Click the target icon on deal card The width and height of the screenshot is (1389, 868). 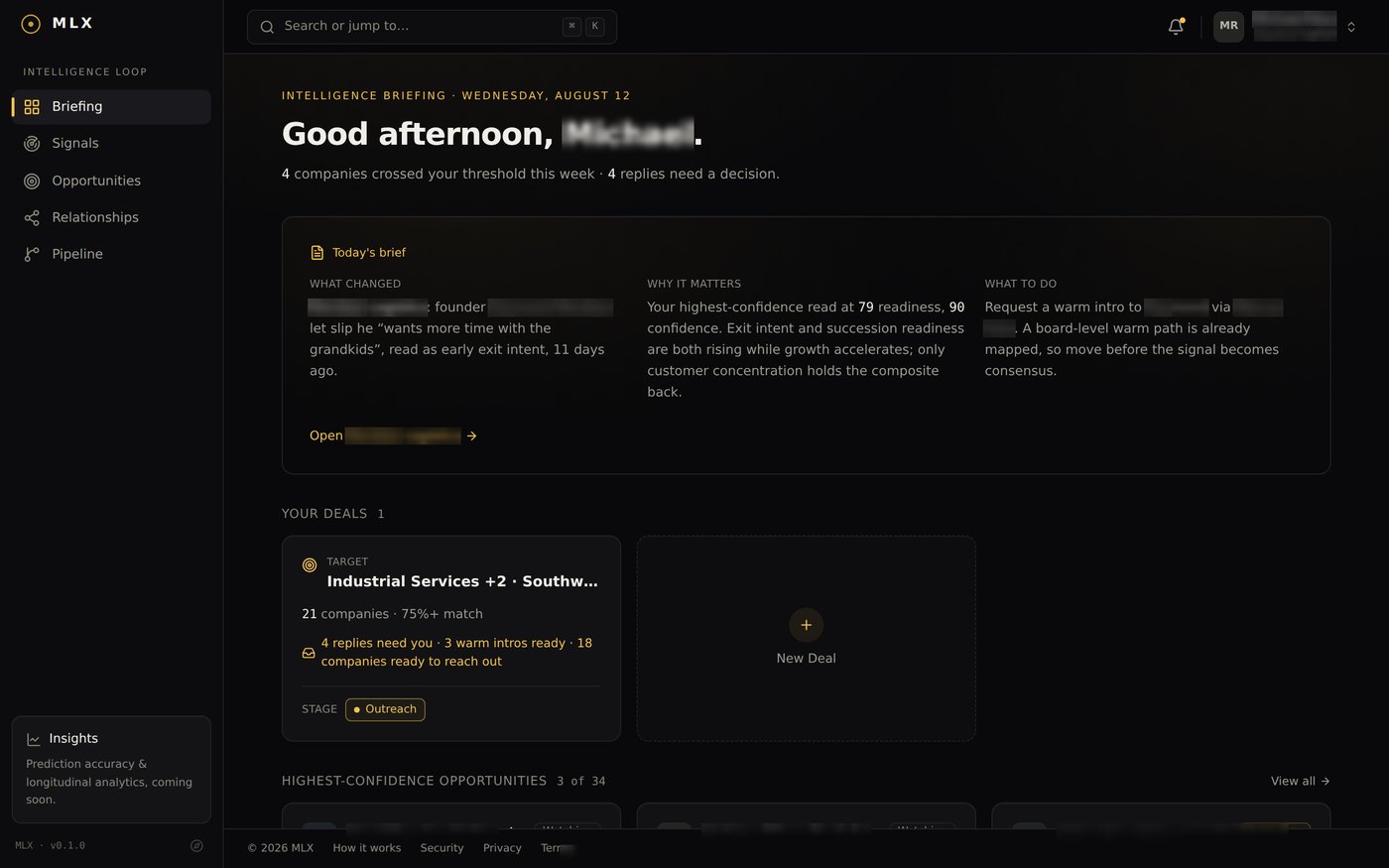coord(310,565)
